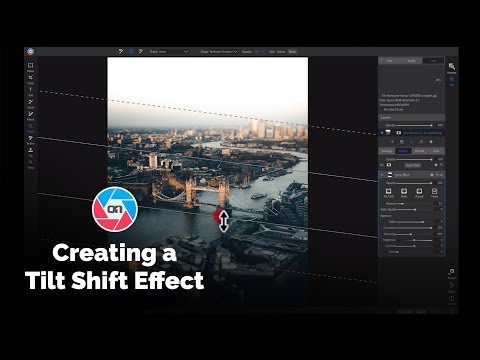480x360 pixels.
Task: Select the Transform (Move) tool
Action: pos(30,67)
